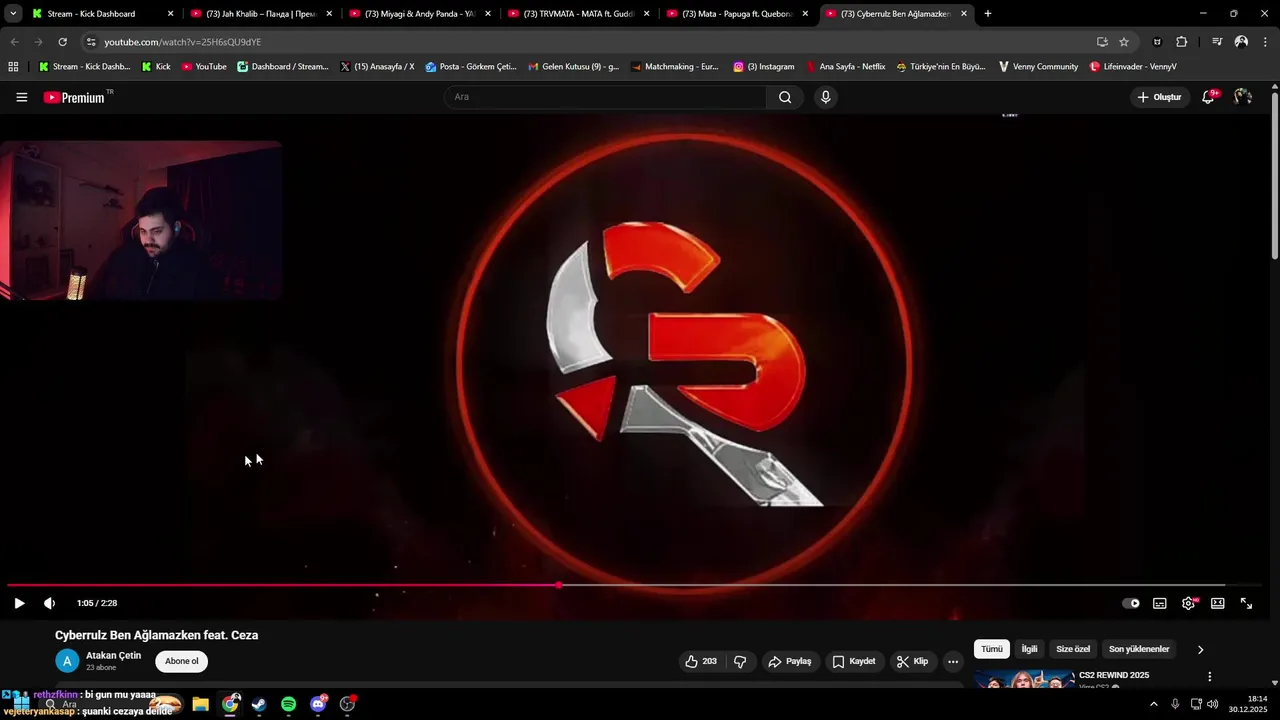Dislike the video with thumbs down

[740, 661]
